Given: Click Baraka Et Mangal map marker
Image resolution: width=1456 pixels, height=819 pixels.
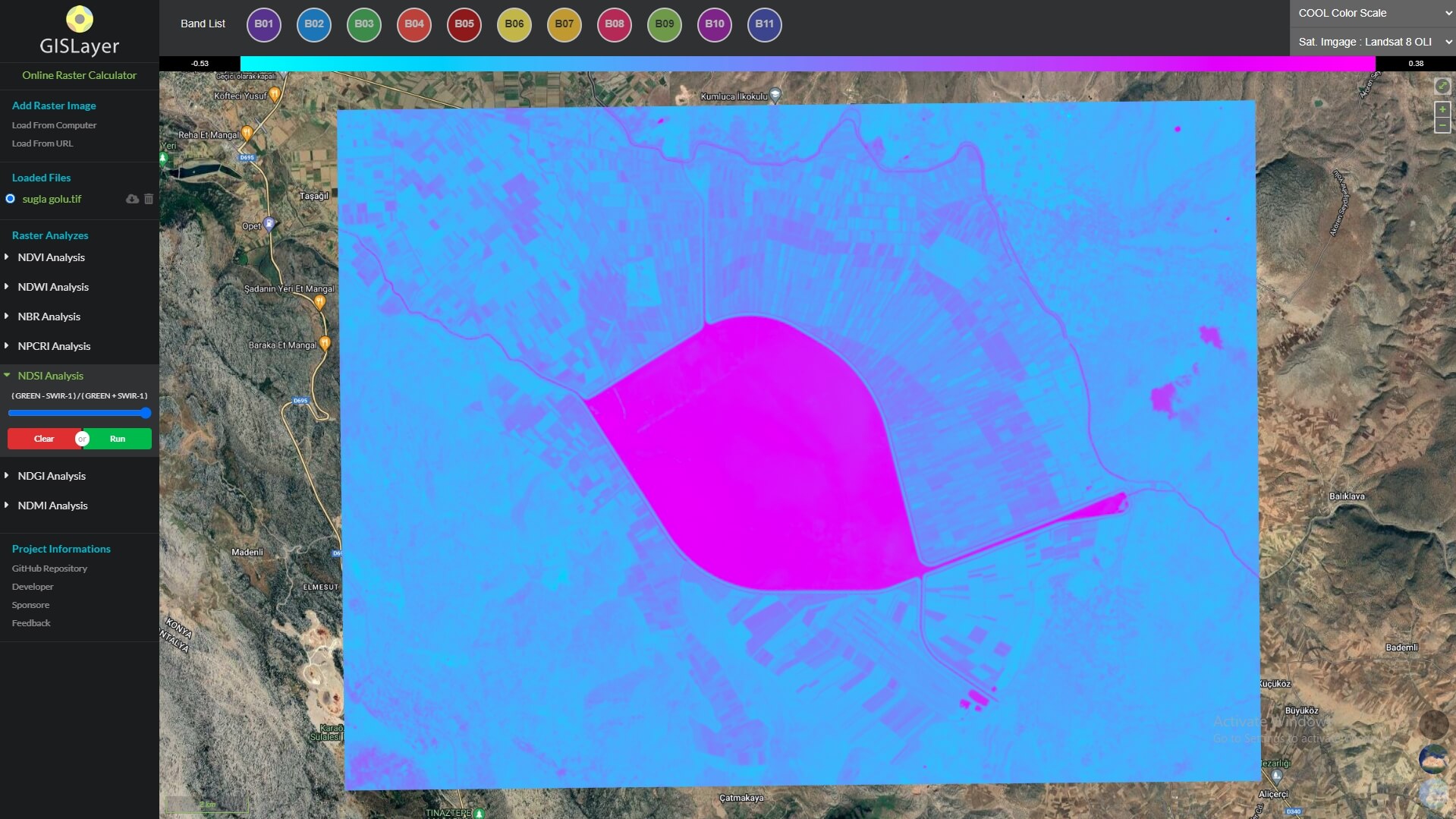Looking at the screenshot, I should click(x=325, y=343).
